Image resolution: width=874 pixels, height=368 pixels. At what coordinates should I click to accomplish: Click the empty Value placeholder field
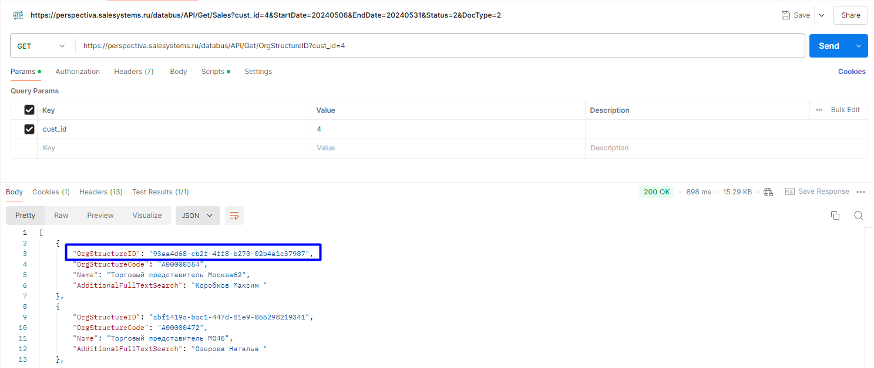click(x=448, y=148)
